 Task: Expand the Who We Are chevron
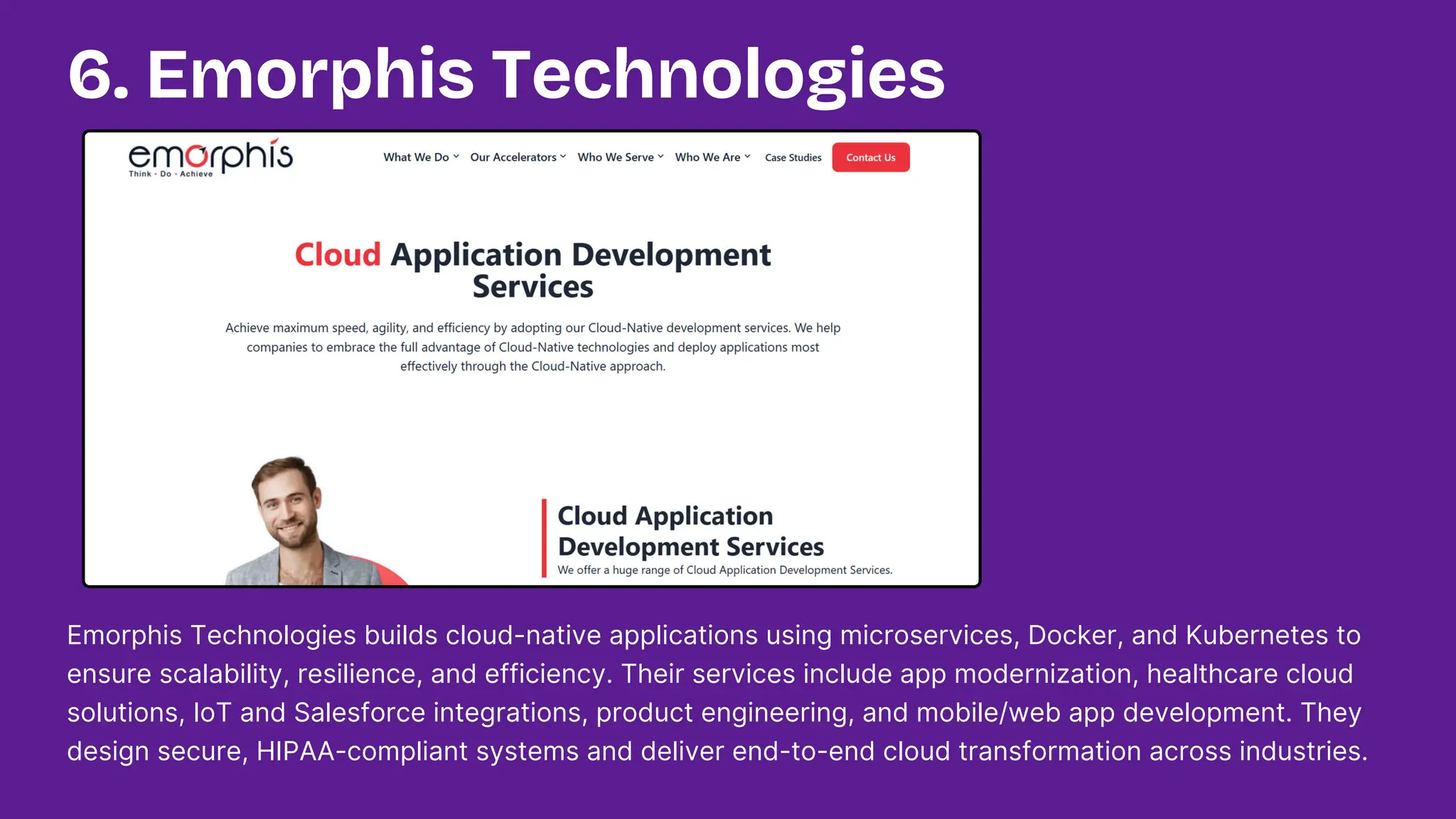(747, 157)
